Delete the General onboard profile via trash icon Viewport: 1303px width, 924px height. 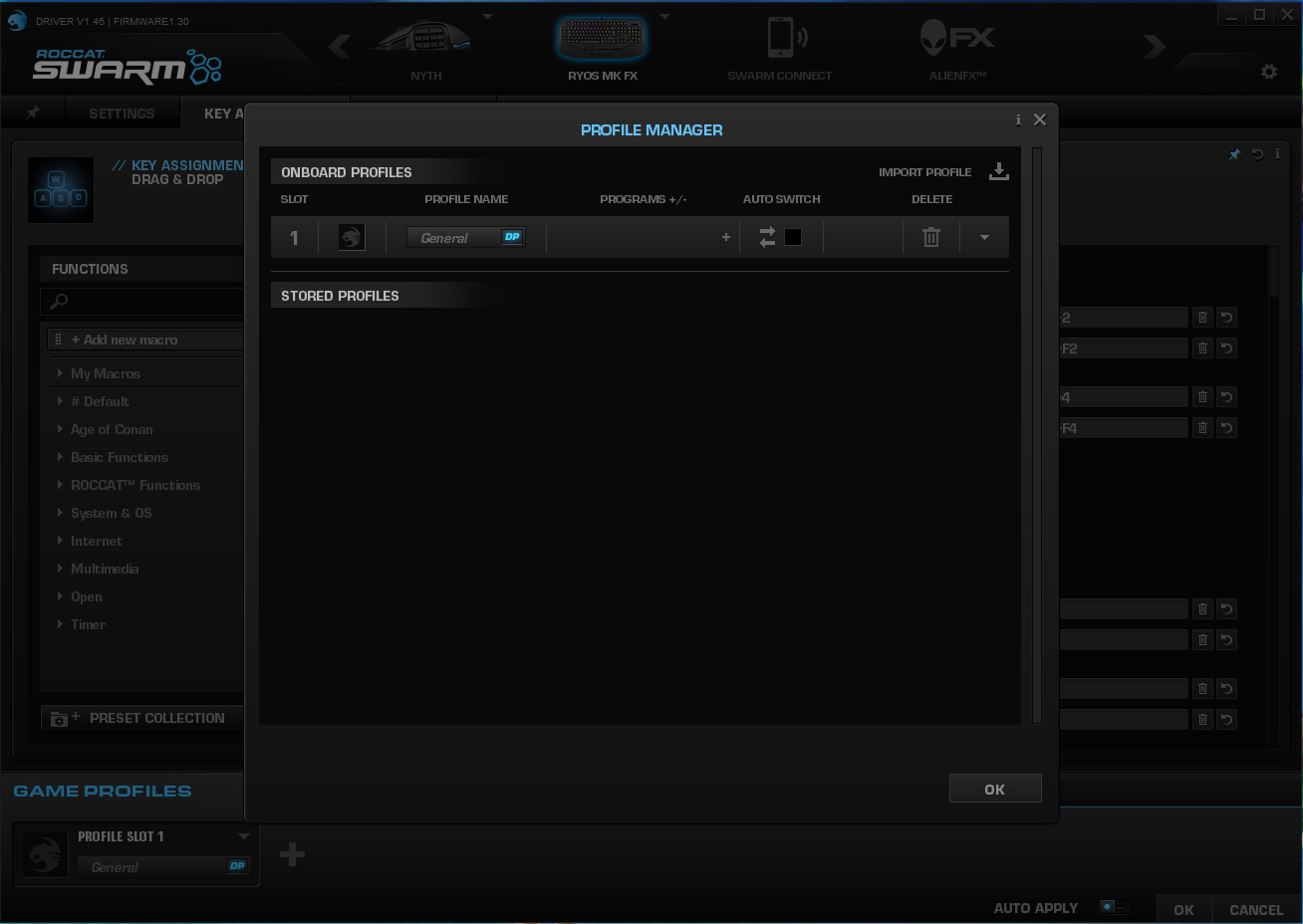coord(931,237)
